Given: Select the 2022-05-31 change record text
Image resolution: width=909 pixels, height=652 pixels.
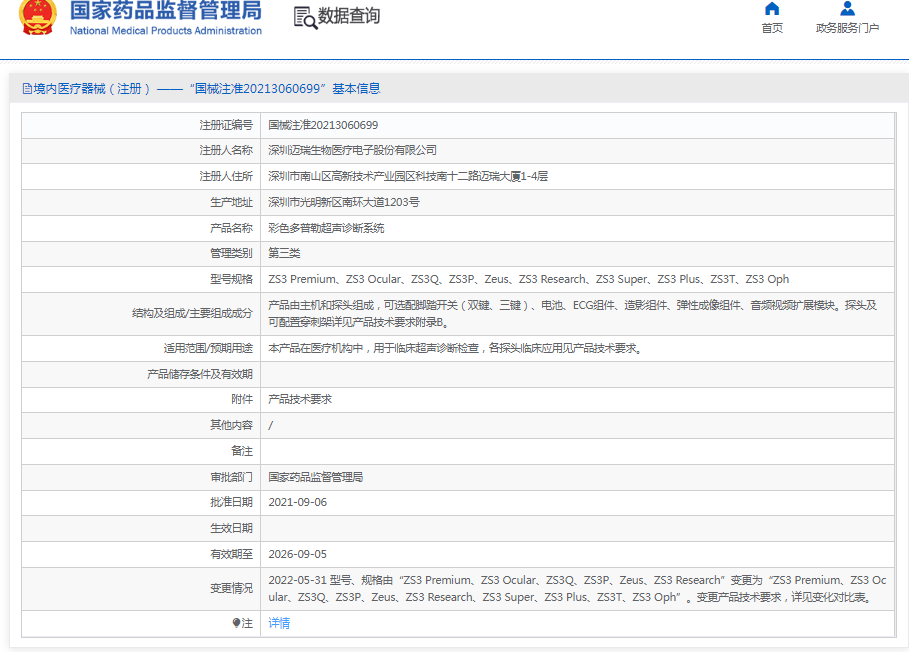Looking at the screenshot, I should pyautogui.click(x=577, y=588).
